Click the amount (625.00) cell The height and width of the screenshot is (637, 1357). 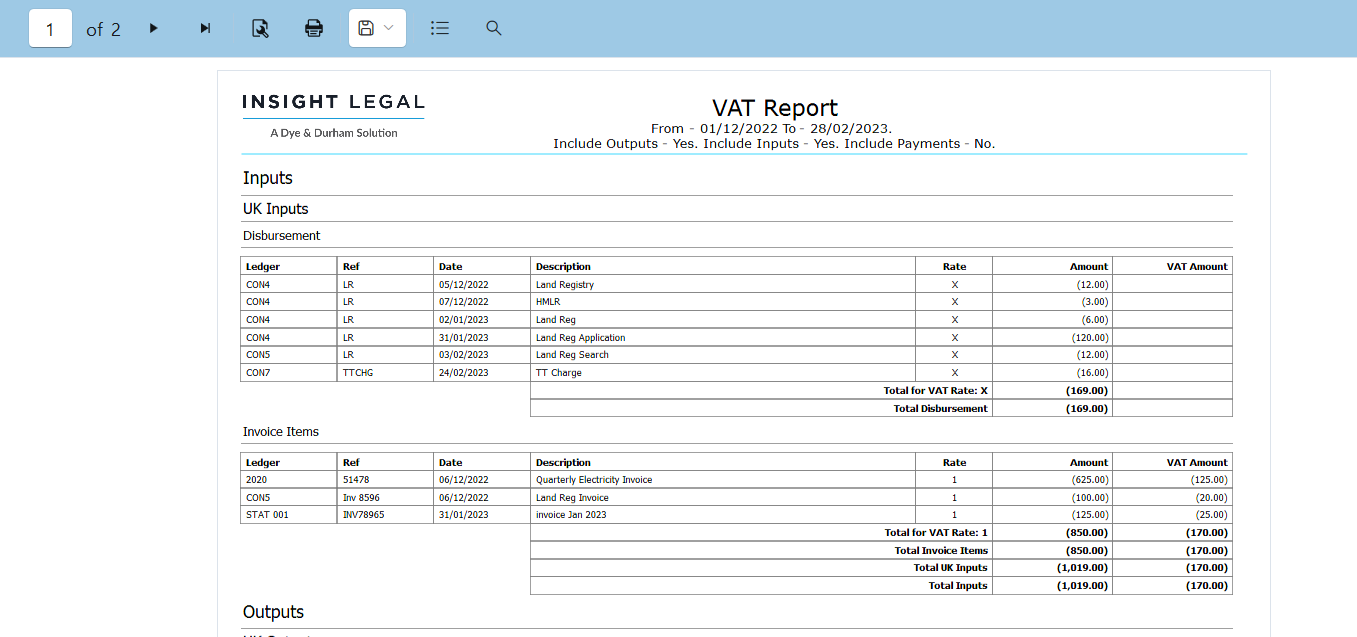click(x=1053, y=480)
